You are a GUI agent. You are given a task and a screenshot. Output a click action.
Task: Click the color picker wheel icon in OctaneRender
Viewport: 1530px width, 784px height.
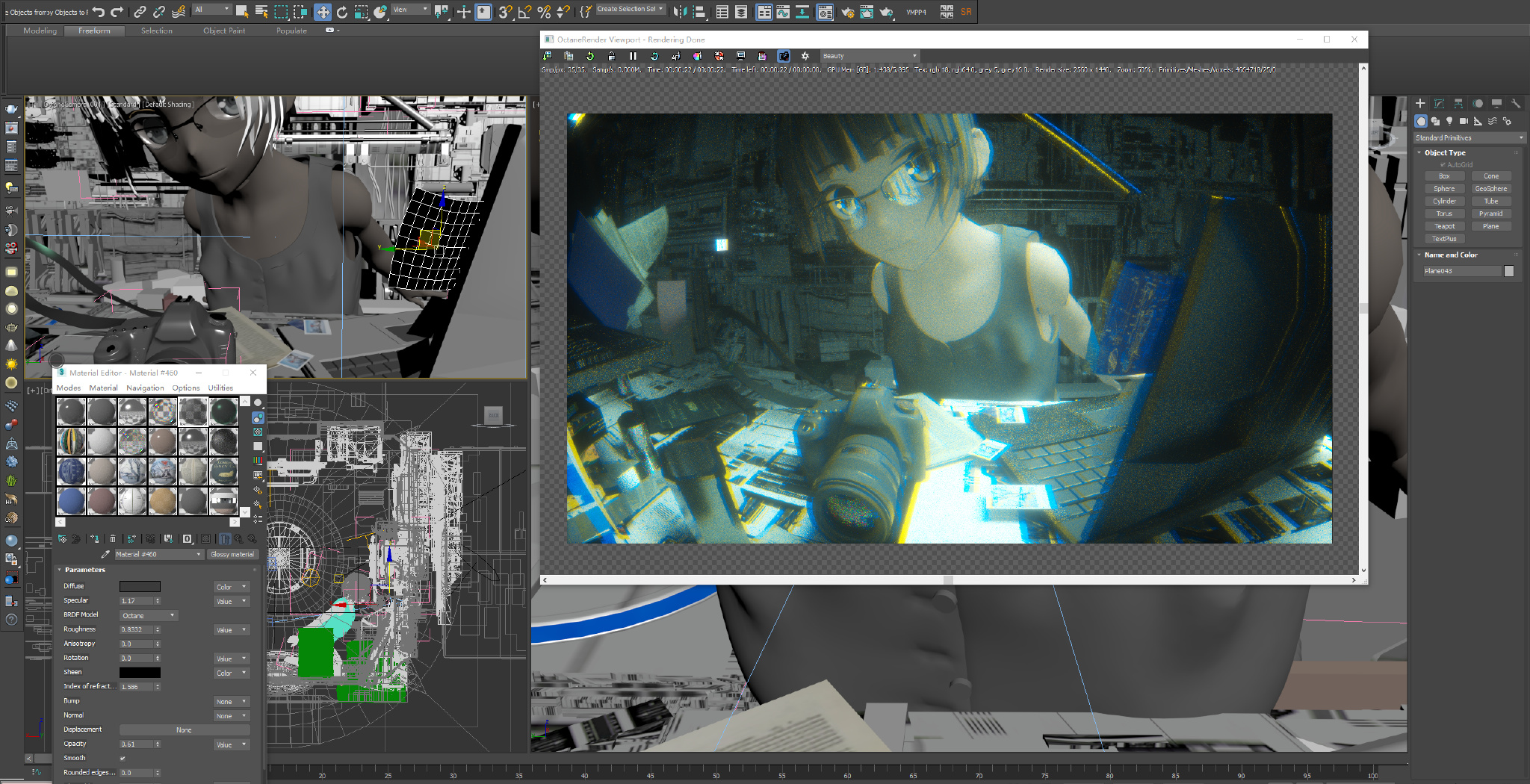coord(697,56)
